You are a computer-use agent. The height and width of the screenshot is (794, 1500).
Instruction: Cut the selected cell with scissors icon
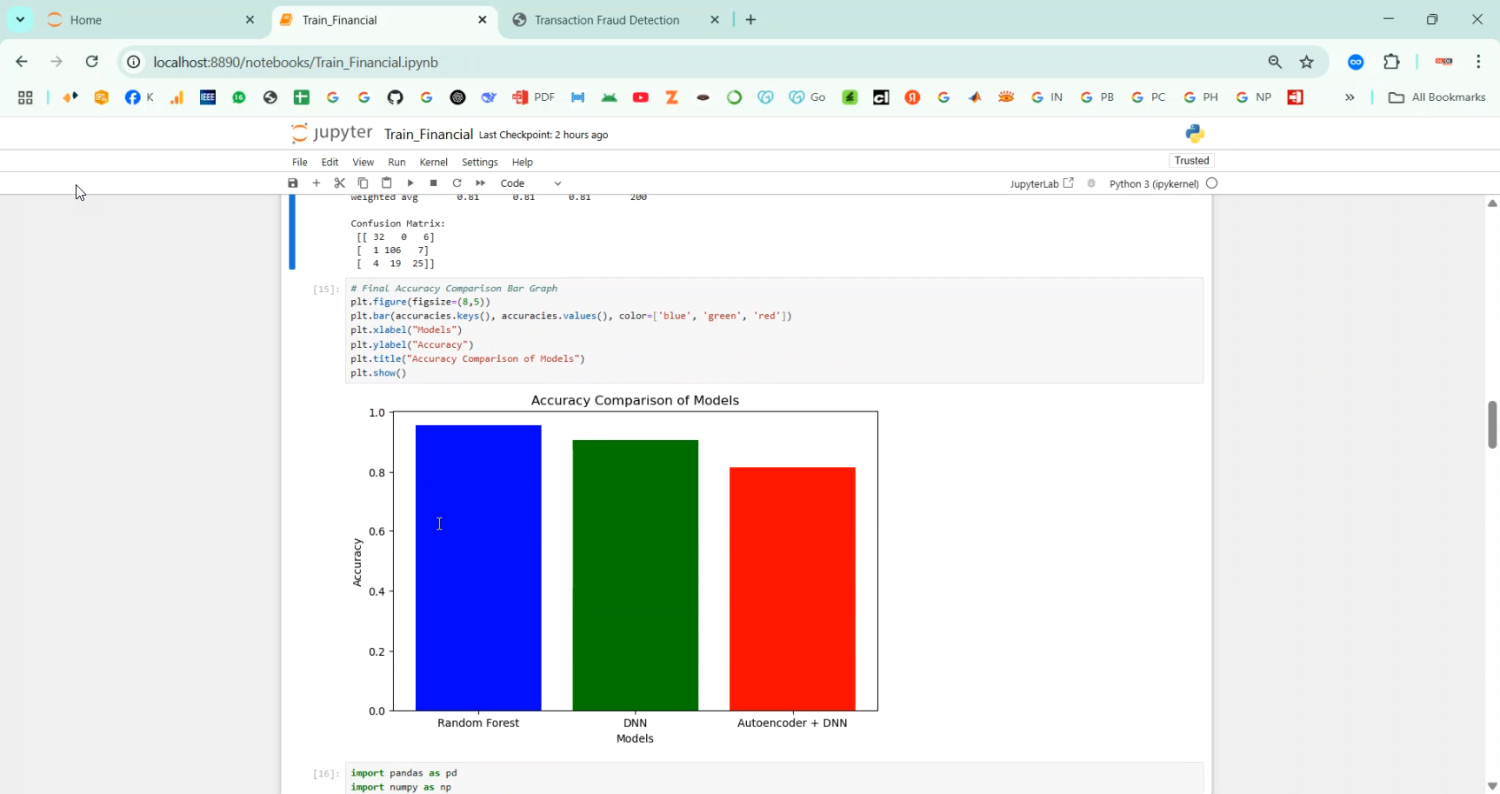[340, 183]
